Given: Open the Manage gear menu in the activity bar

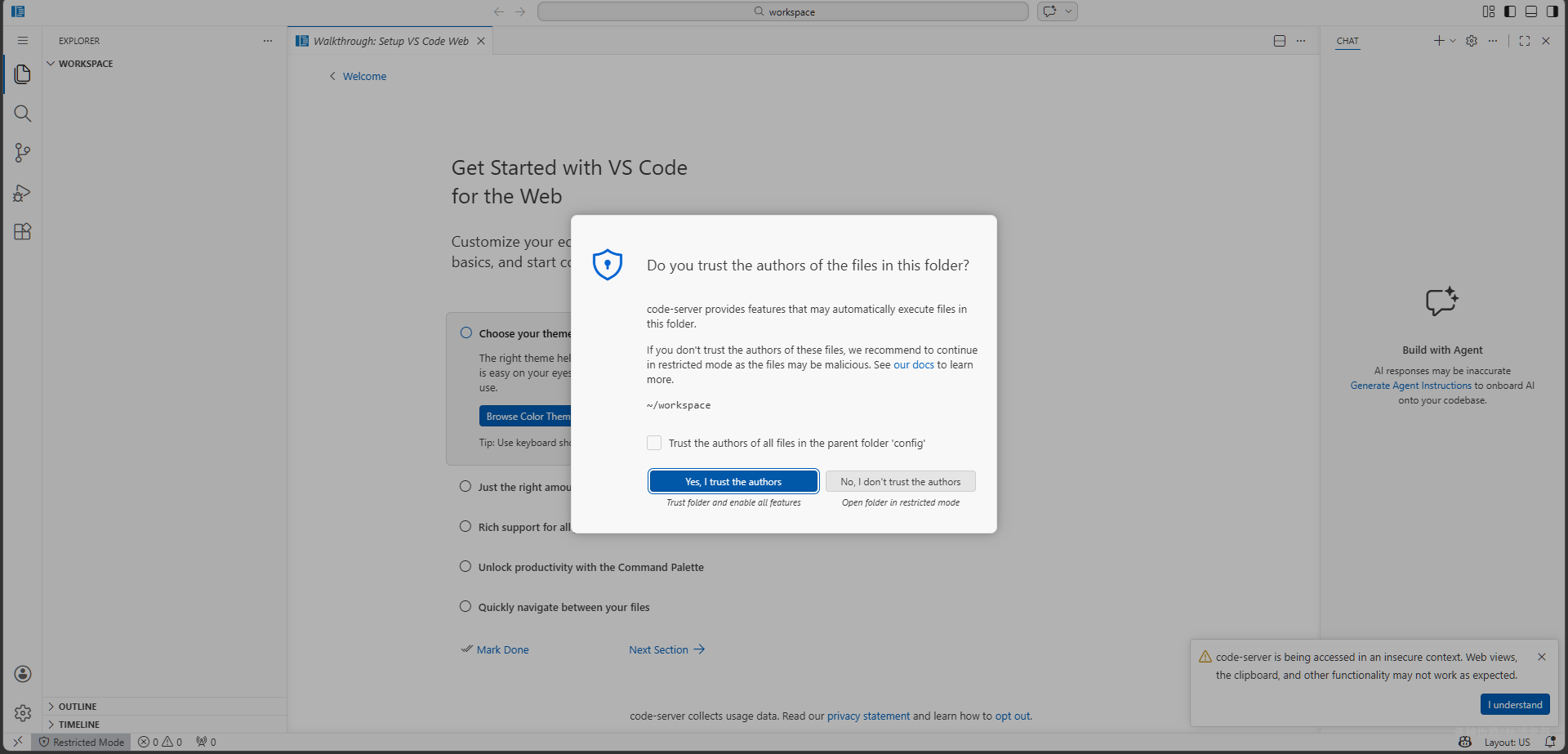Looking at the screenshot, I should pos(23,713).
